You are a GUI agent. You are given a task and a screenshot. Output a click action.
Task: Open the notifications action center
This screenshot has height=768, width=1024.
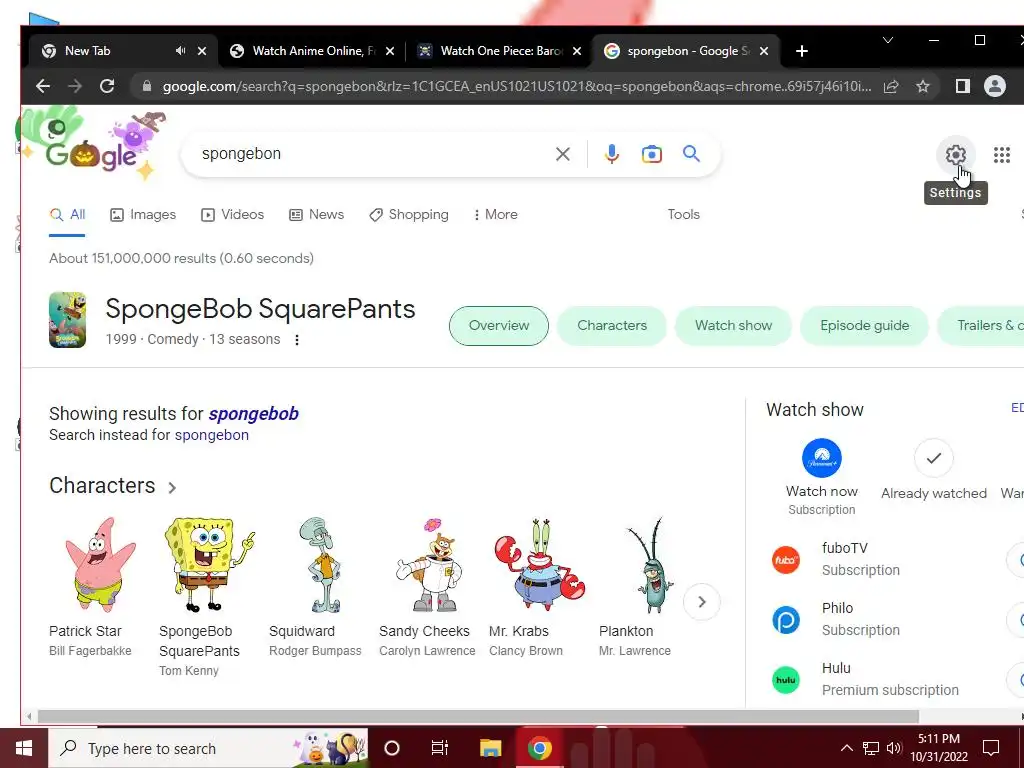point(991,748)
